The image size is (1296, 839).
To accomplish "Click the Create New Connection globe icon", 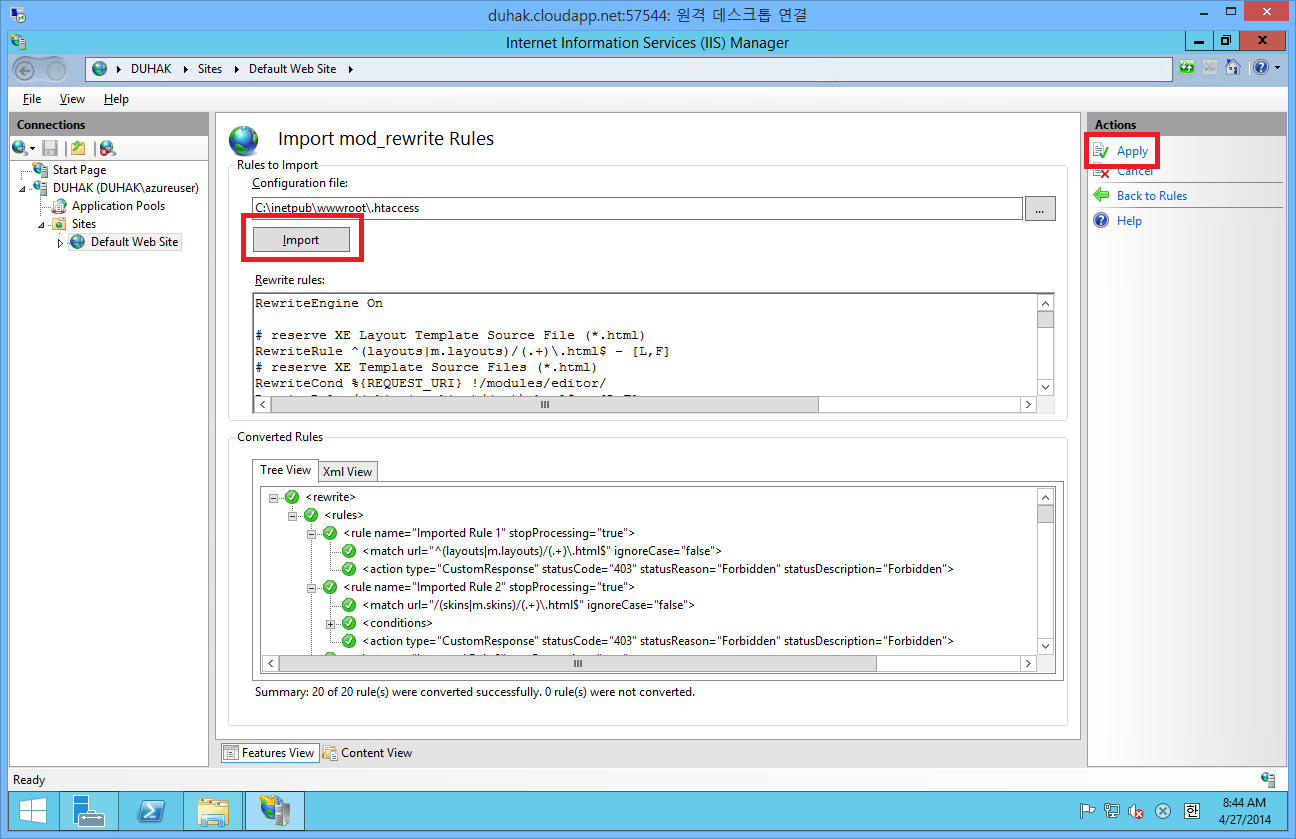I will 20,148.
